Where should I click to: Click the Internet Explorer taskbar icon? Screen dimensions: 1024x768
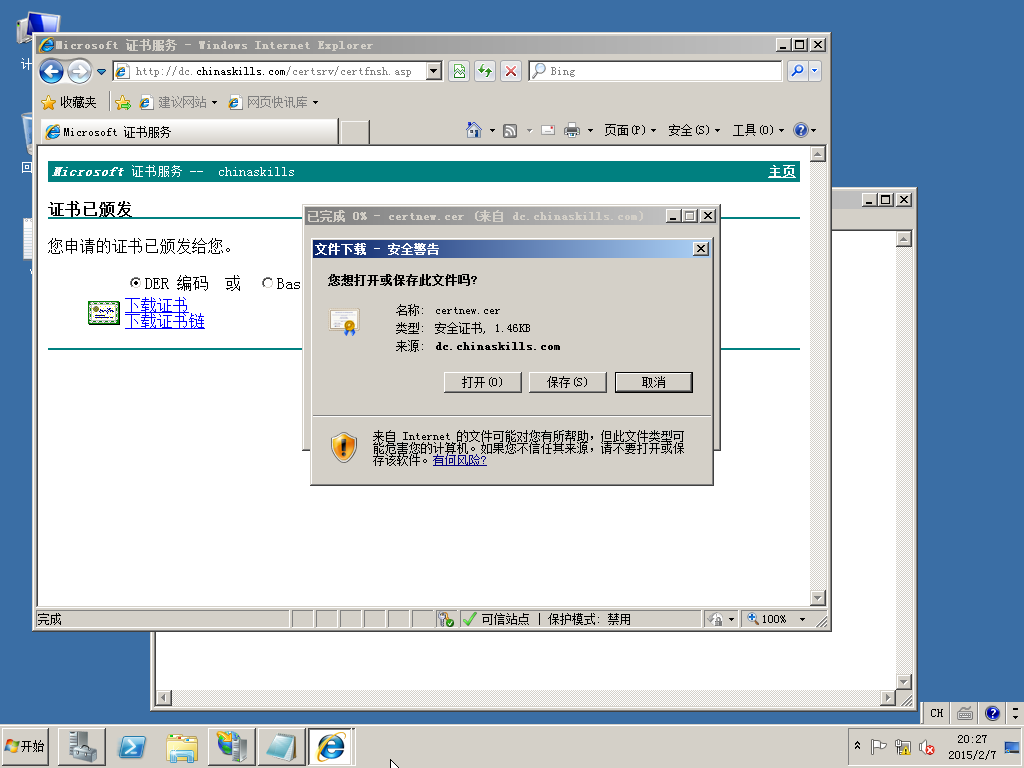pyautogui.click(x=331, y=746)
